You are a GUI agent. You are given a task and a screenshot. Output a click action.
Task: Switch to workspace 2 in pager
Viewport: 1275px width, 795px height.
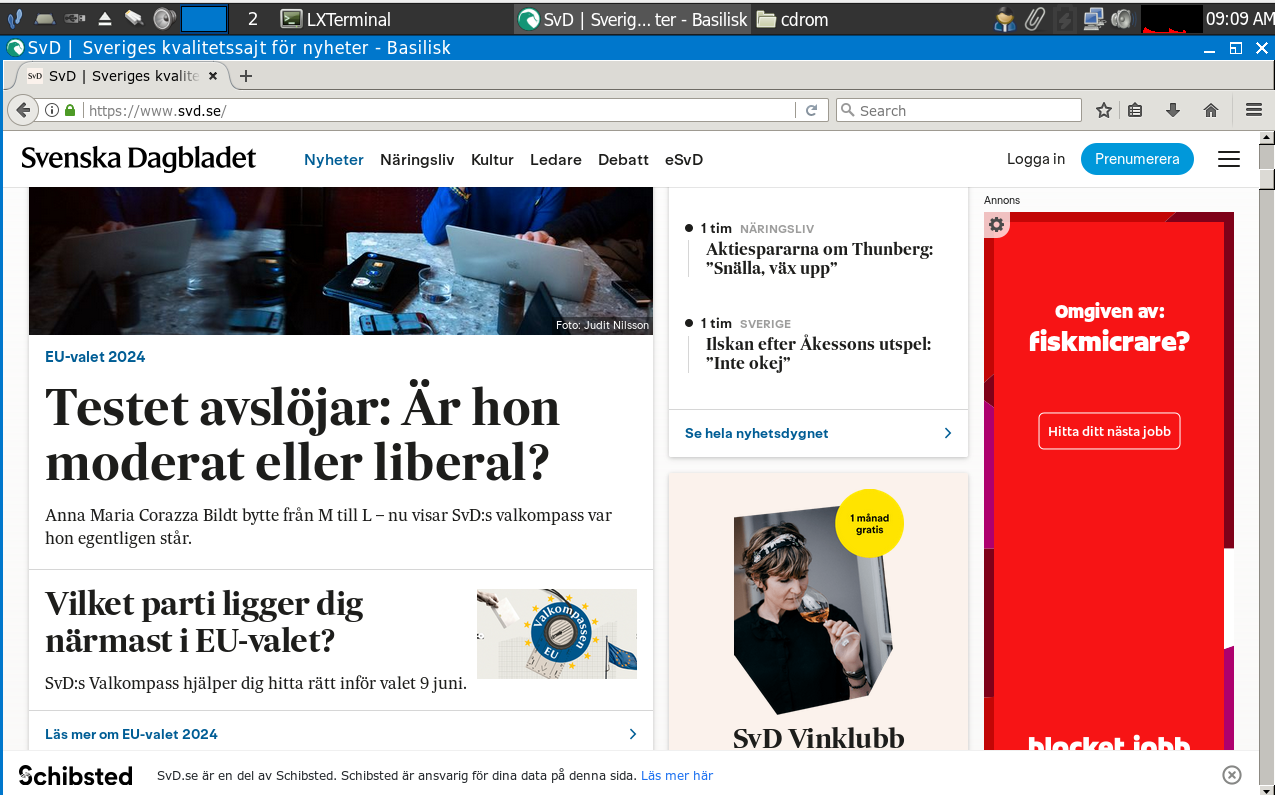(253, 19)
